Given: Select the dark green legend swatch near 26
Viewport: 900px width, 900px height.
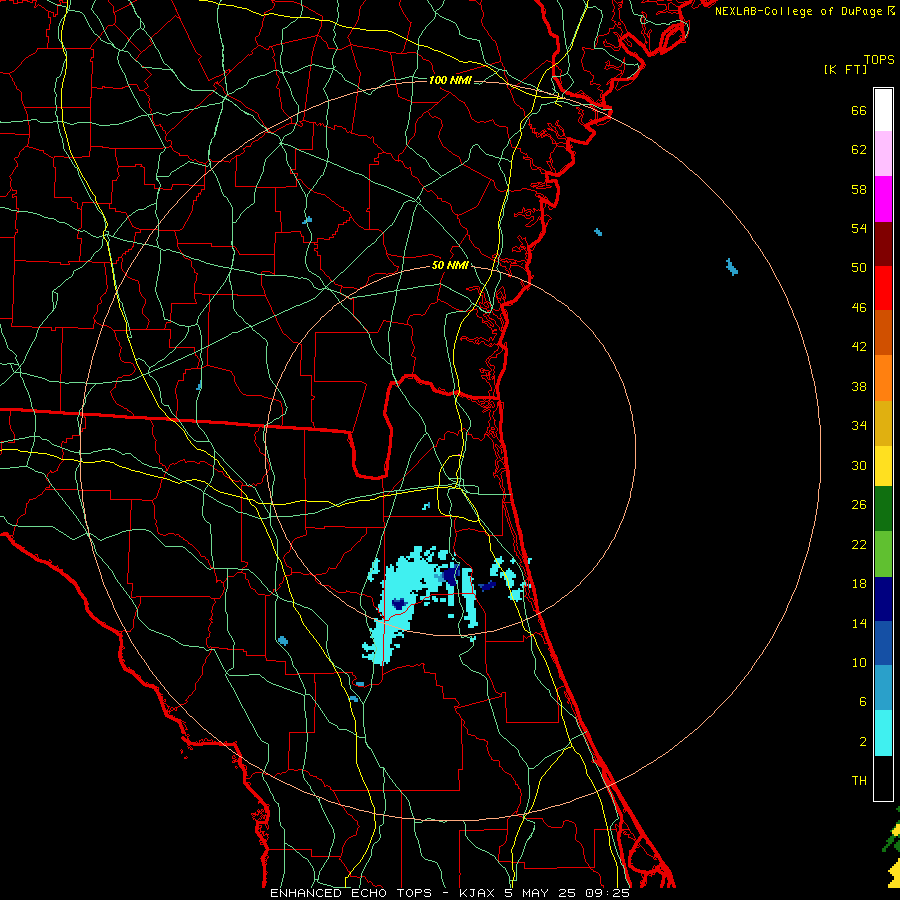Looking at the screenshot, I should tap(883, 509).
